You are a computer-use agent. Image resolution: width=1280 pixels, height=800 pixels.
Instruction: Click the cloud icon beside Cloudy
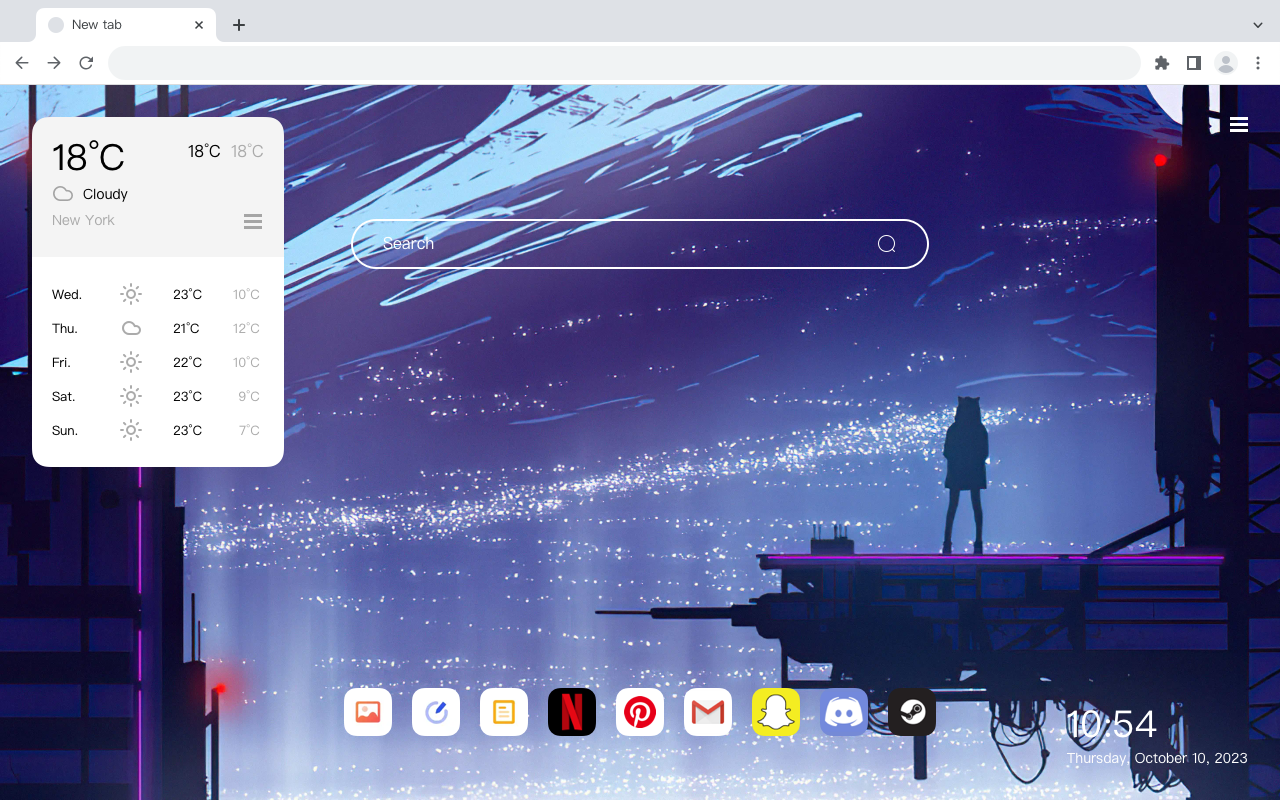point(63,194)
